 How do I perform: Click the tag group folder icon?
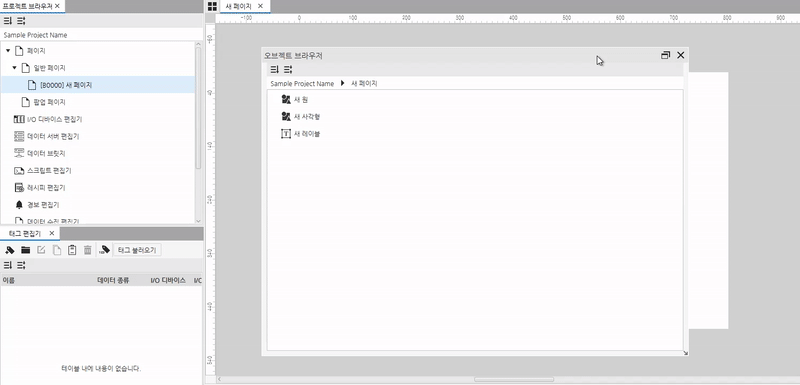[26, 250]
